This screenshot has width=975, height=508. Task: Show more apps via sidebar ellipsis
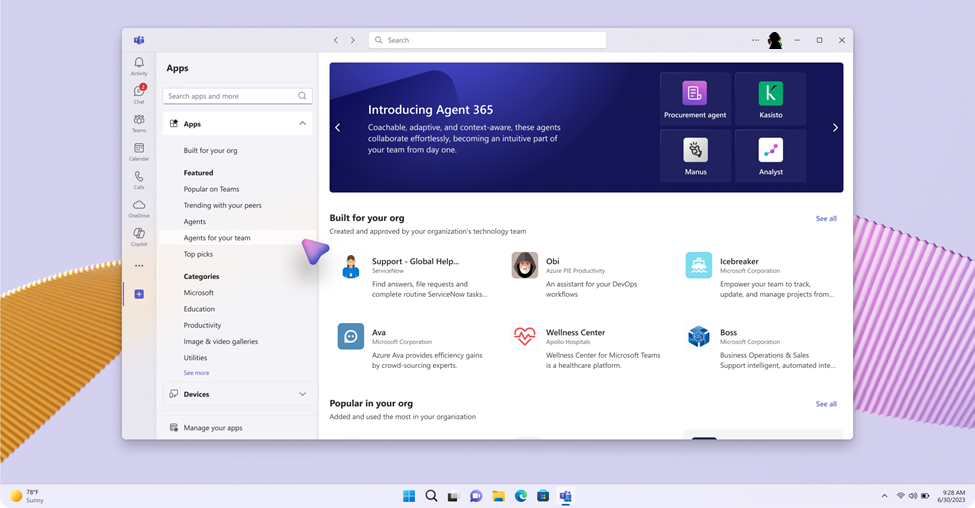pyautogui.click(x=139, y=266)
